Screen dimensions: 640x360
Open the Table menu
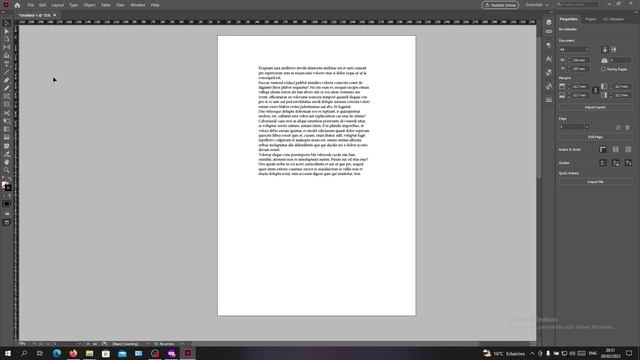(x=106, y=5)
